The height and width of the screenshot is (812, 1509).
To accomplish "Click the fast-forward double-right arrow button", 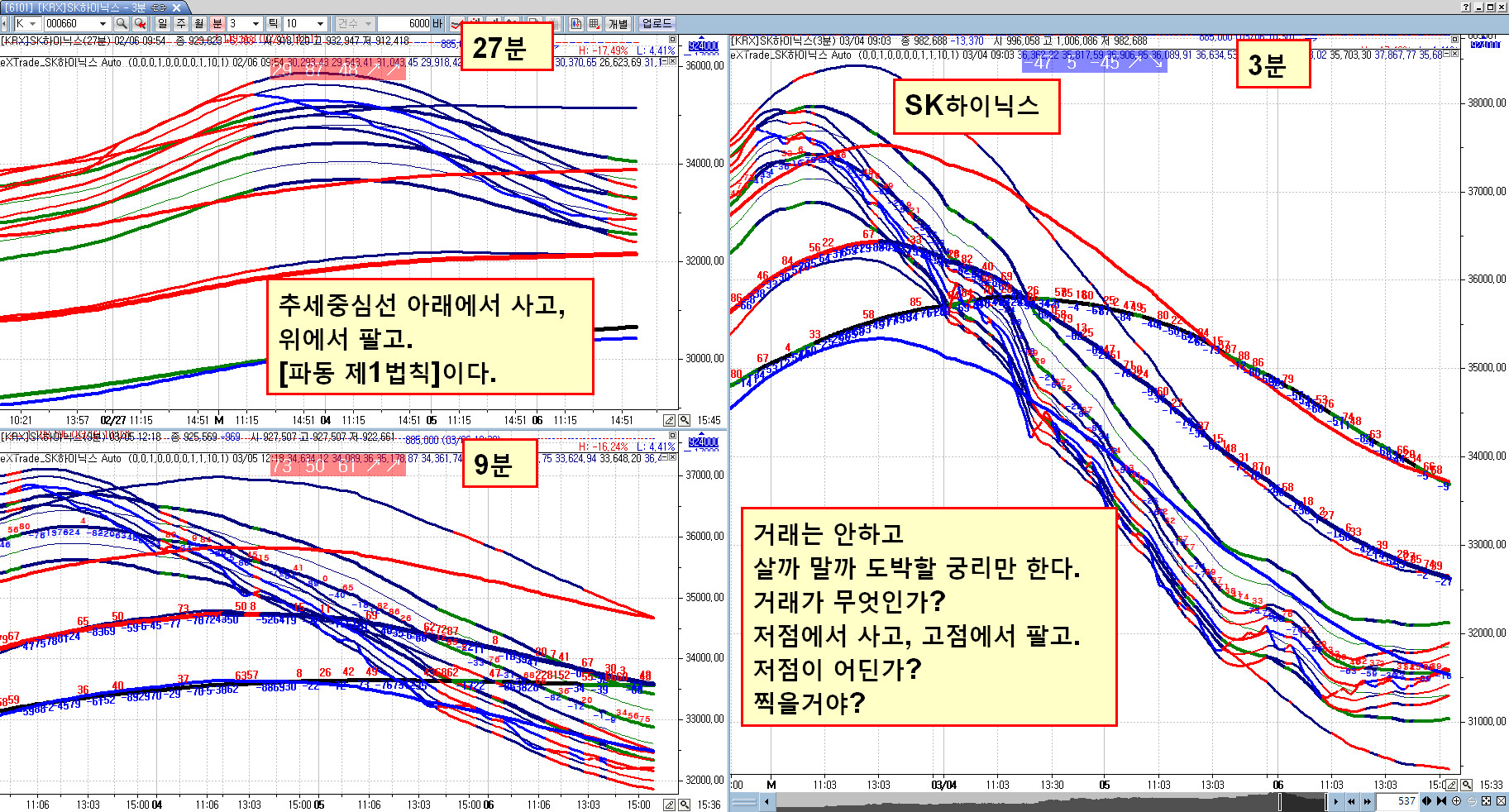I will 1368,801.
